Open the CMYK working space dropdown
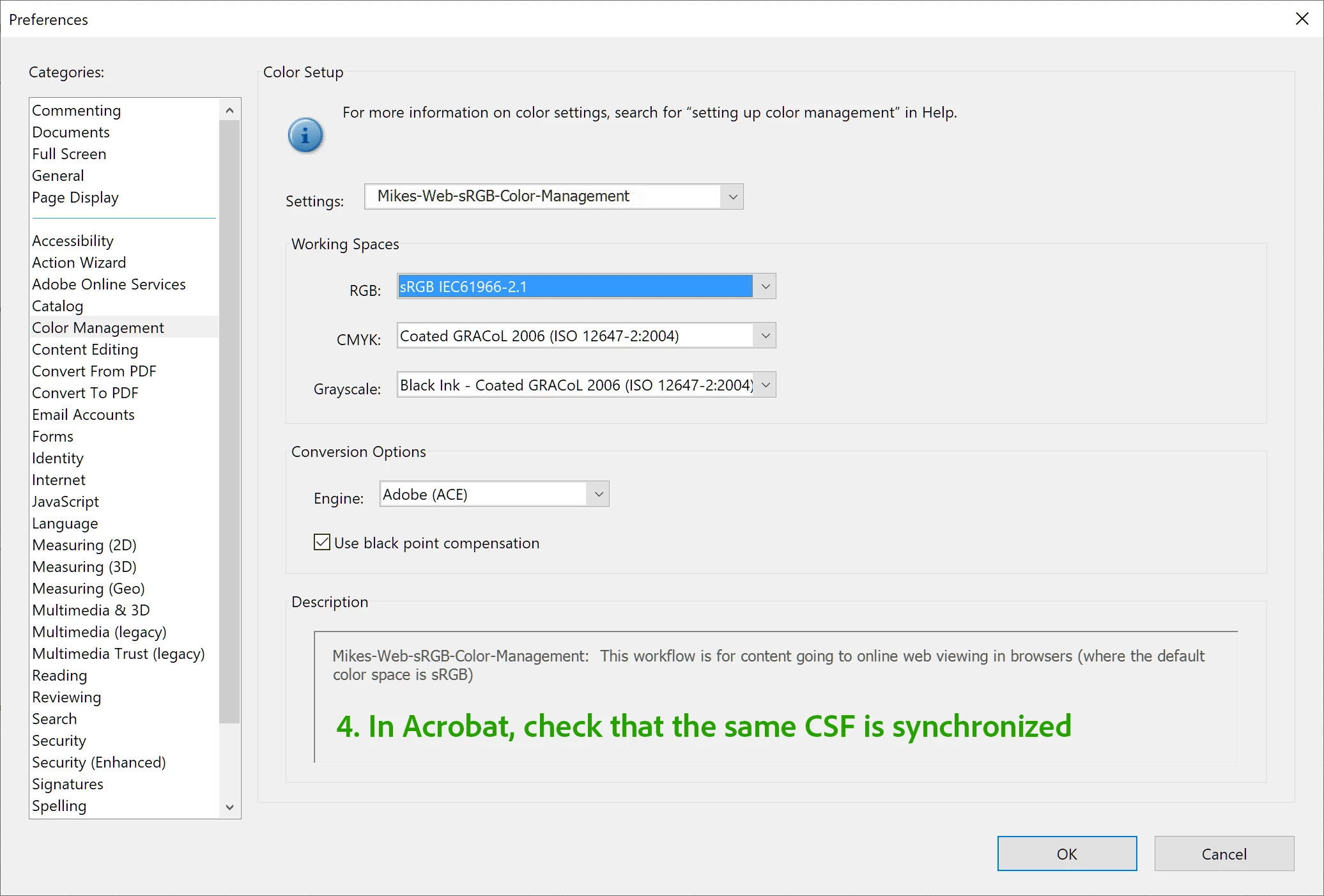This screenshot has width=1324, height=896. (765, 336)
